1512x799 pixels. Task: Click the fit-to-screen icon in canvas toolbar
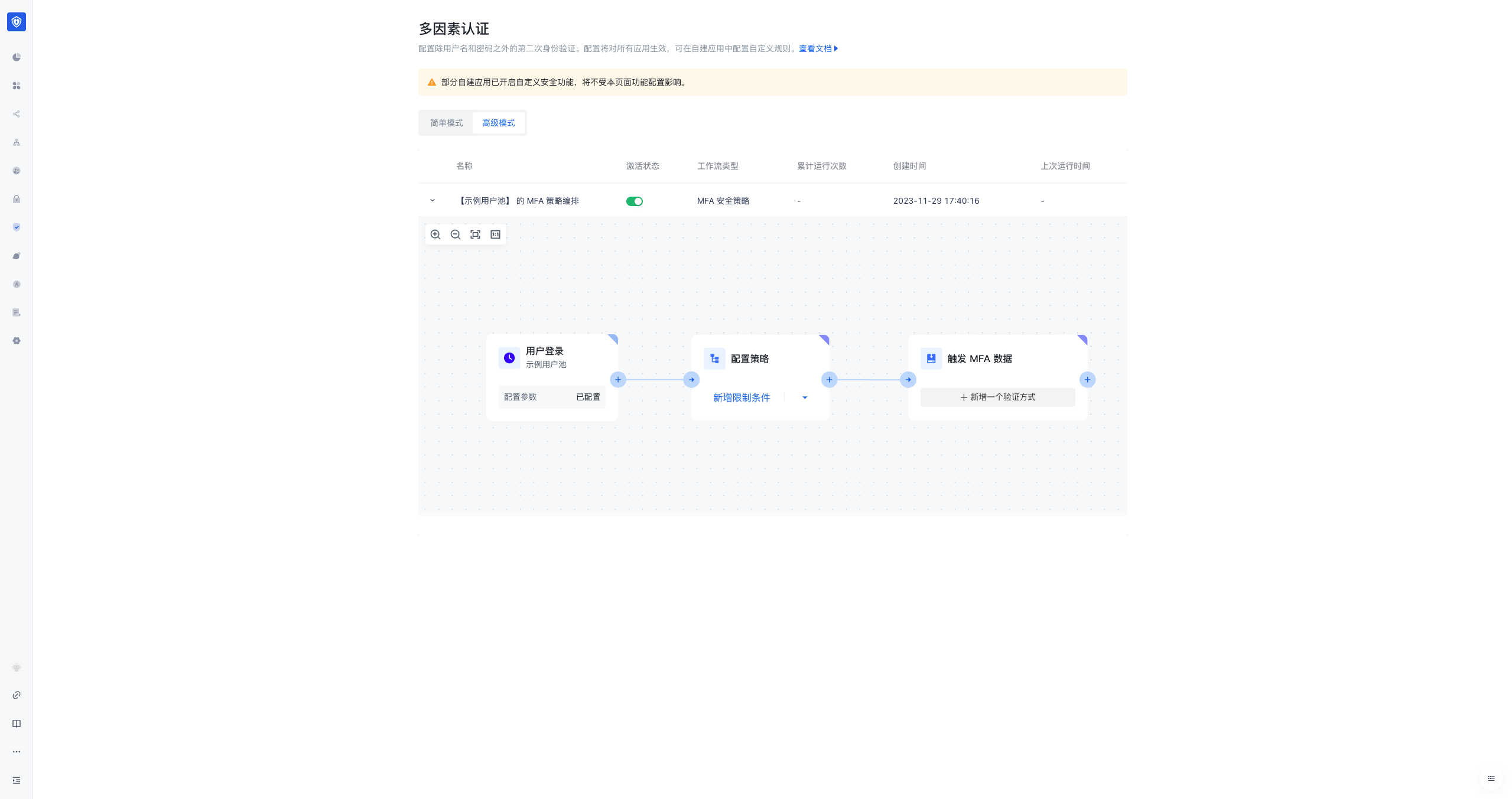click(476, 234)
